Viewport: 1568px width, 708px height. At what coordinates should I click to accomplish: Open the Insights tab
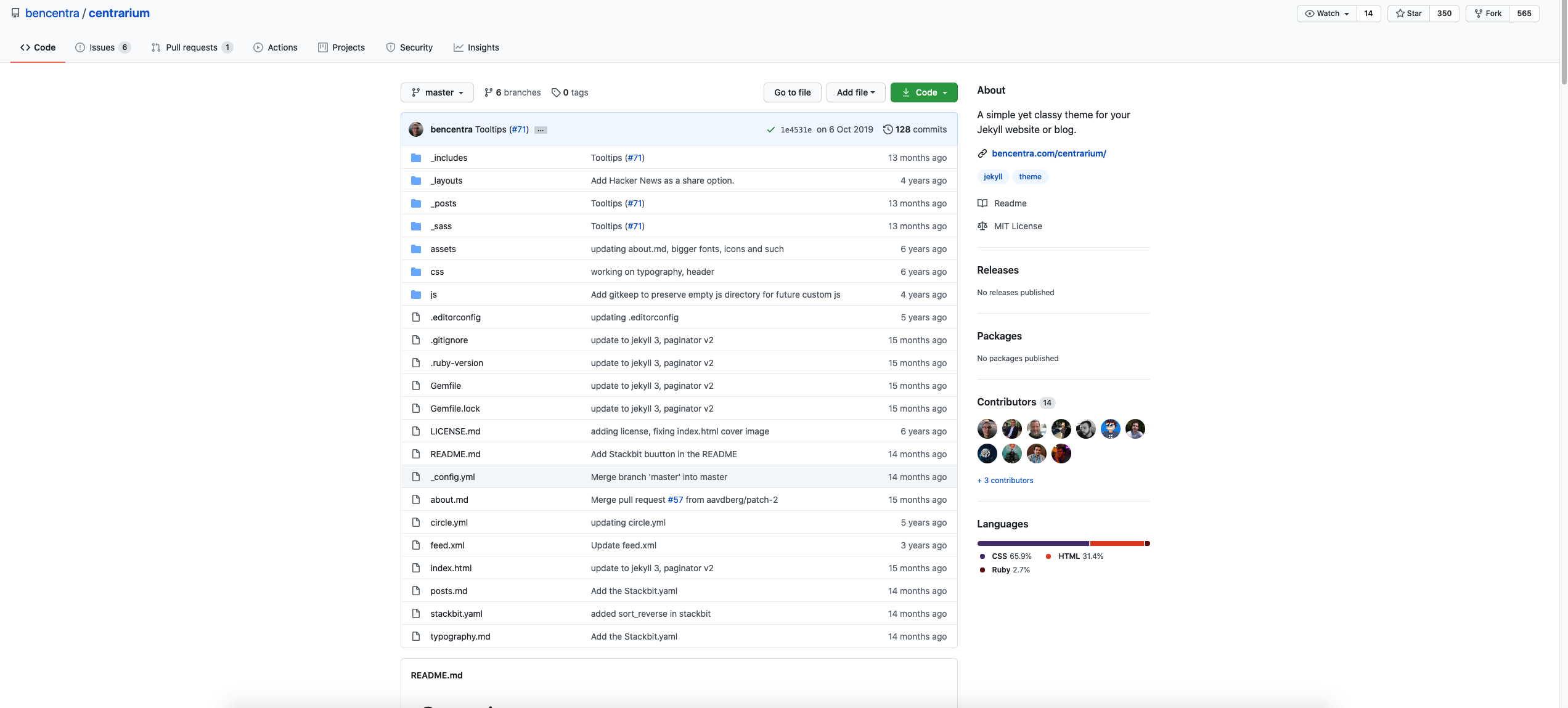(476, 47)
